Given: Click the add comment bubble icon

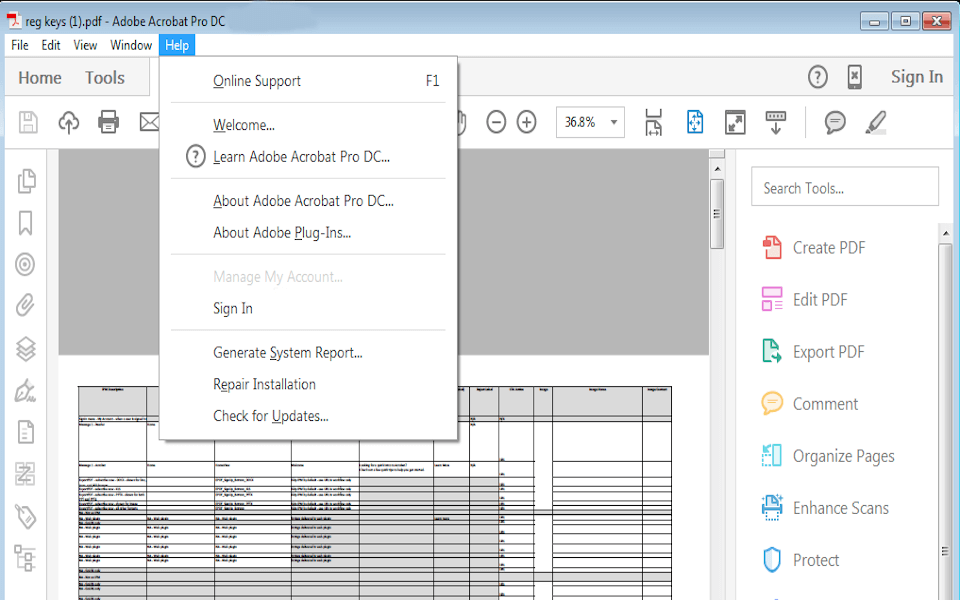Looking at the screenshot, I should (835, 122).
